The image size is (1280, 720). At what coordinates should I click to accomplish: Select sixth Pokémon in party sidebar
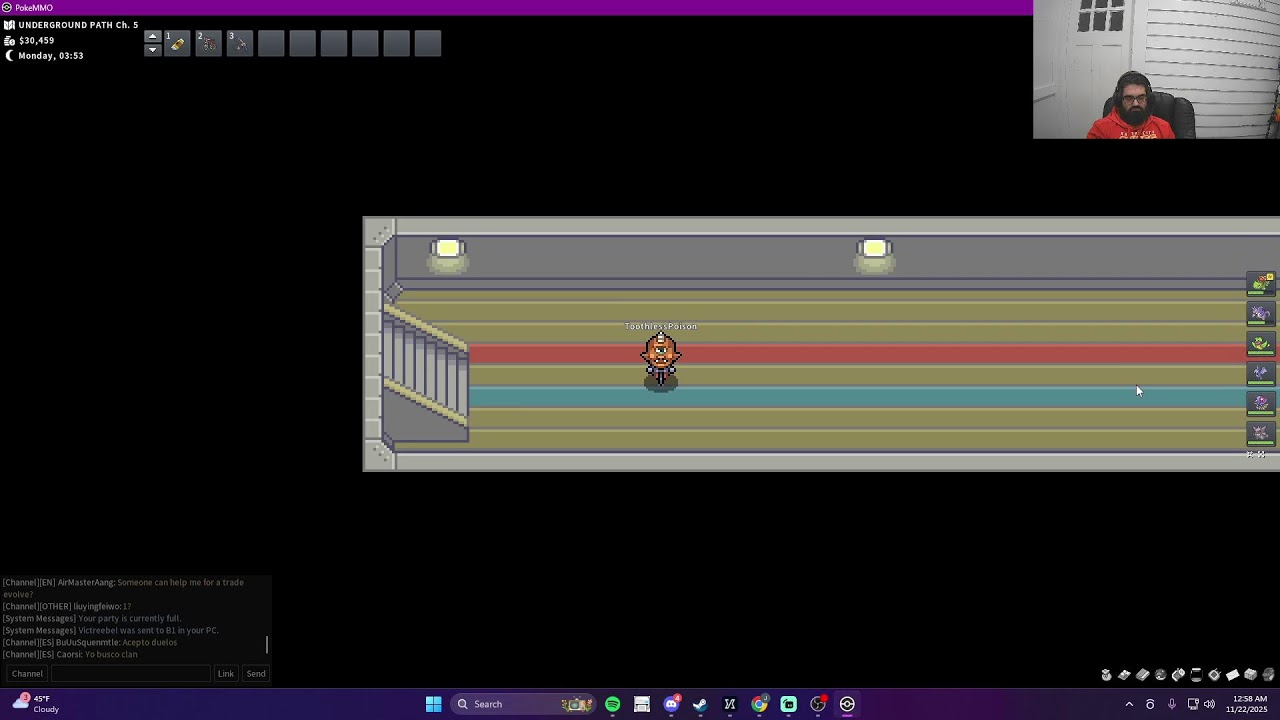coord(1260,434)
